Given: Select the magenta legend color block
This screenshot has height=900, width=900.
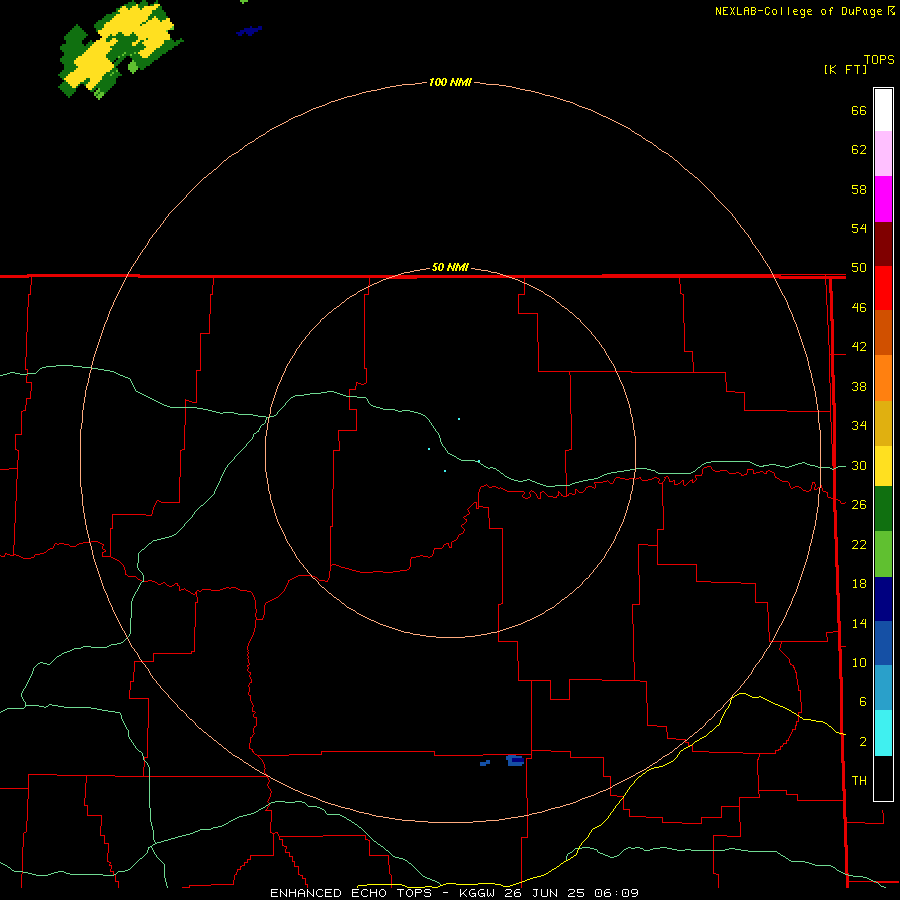Looking at the screenshot, I should [x=883, y=199].
